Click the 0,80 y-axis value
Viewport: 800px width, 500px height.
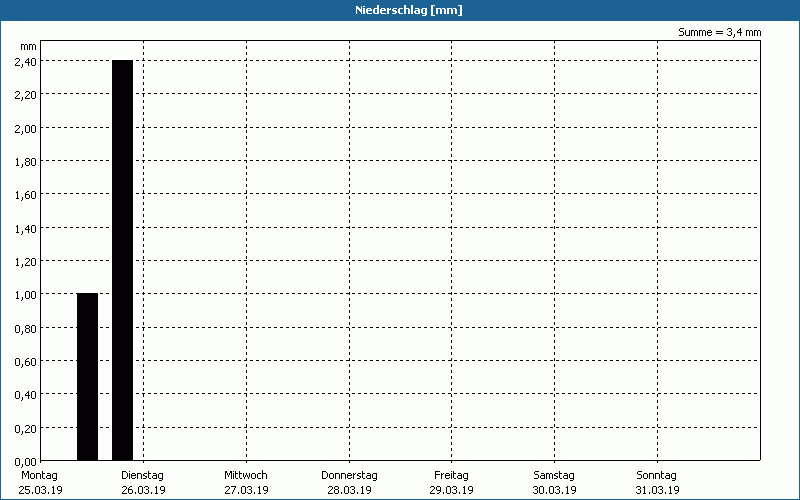[x=26, y=328]
